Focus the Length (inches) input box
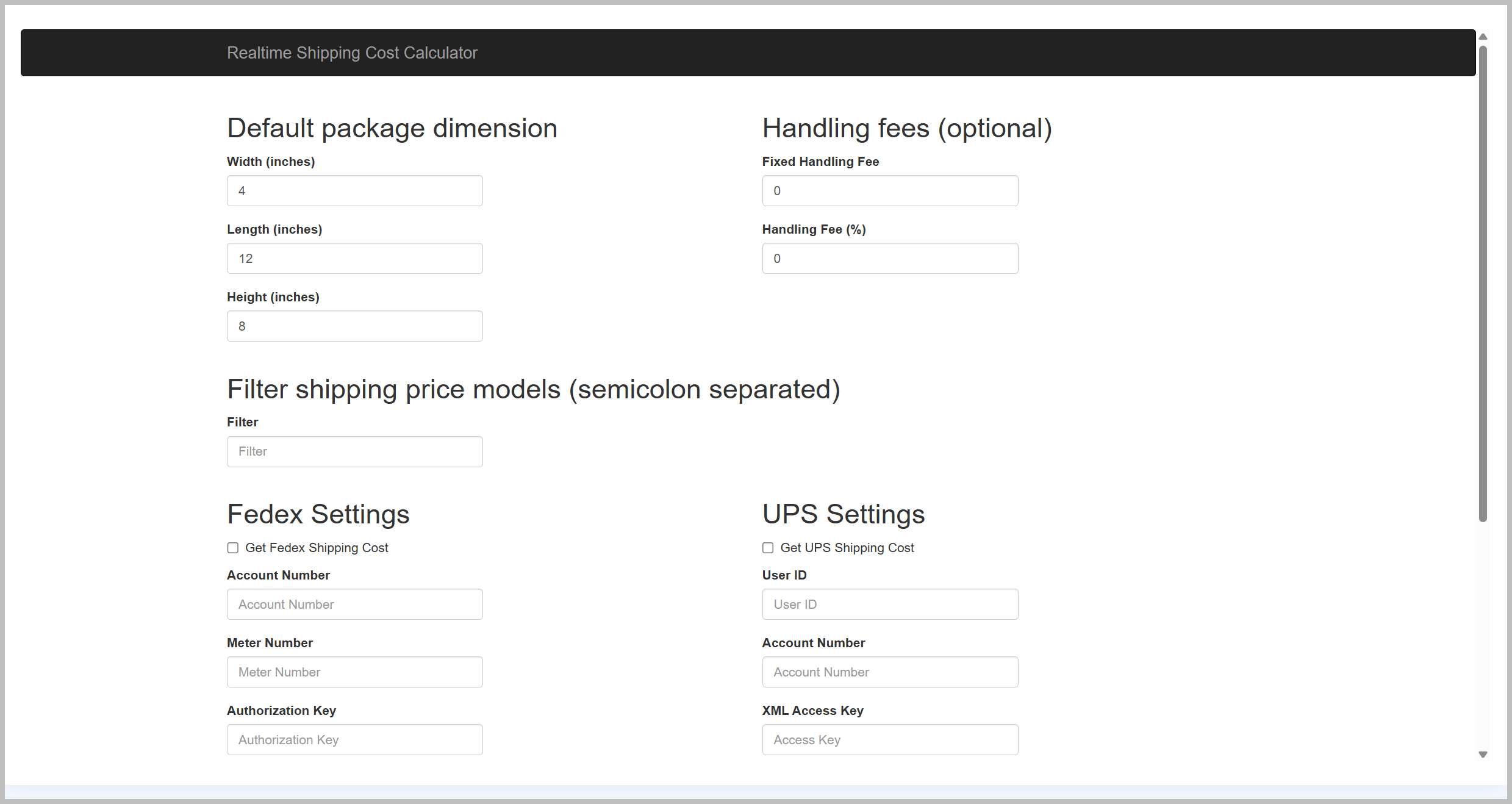Viewport: 1512px width, 804px height. [354, 259]
